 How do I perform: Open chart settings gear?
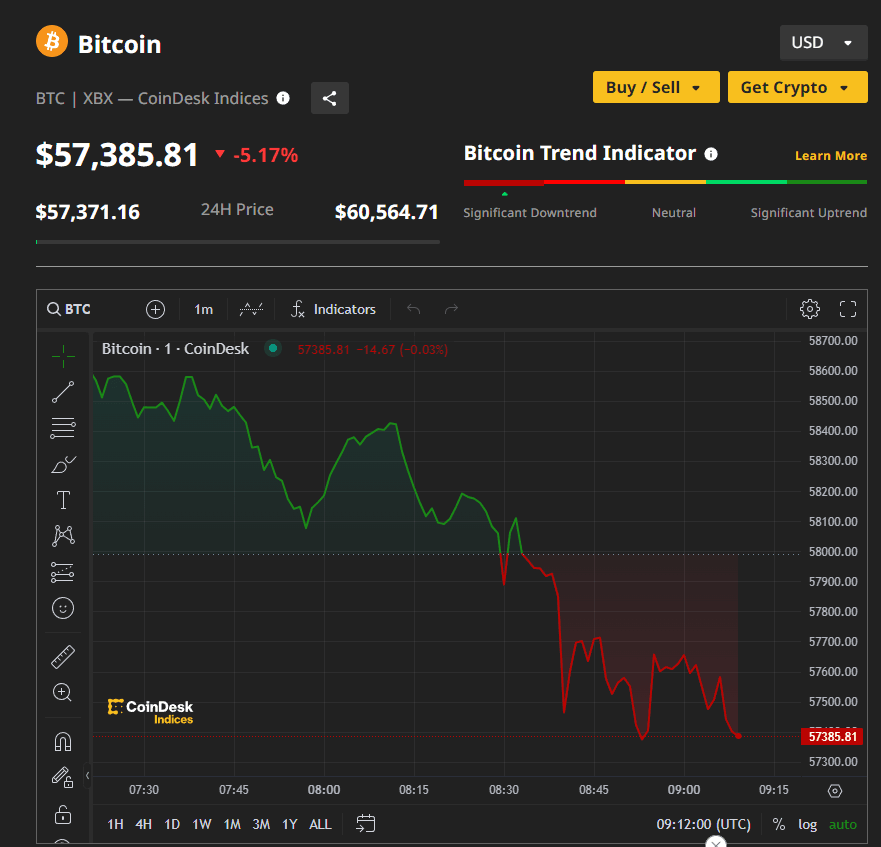tap(810, 309)
